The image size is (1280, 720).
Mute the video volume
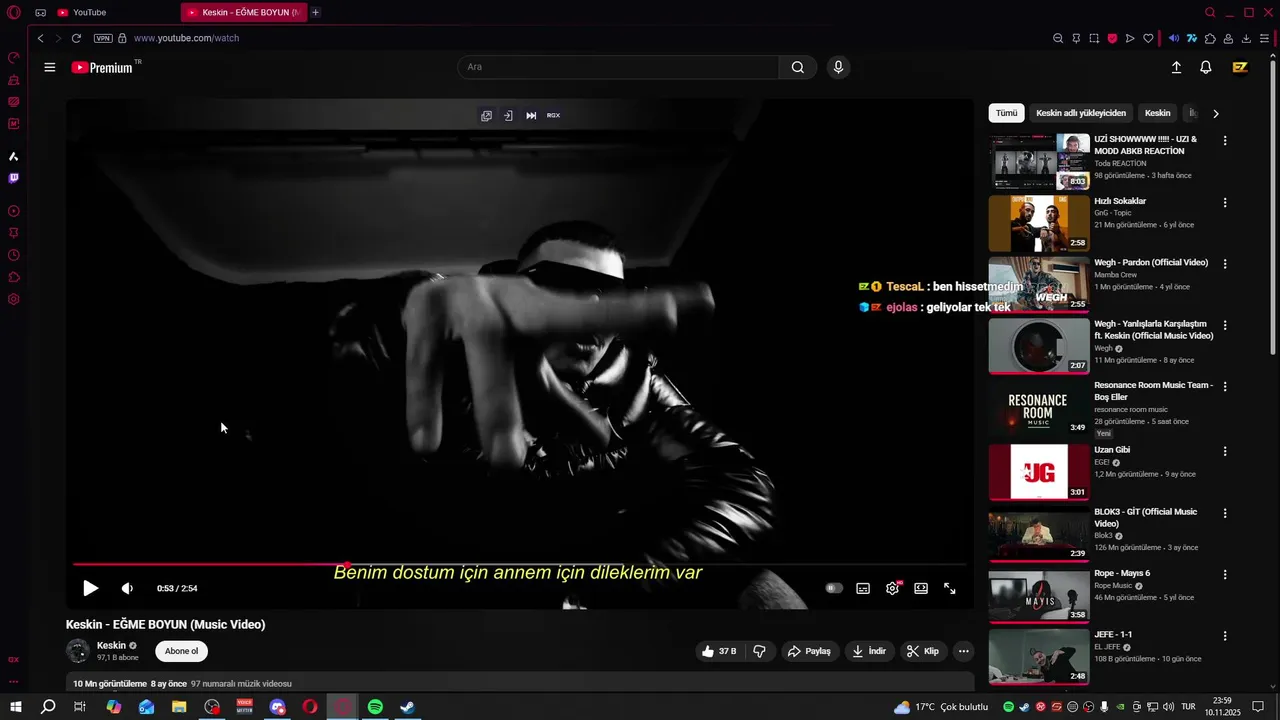pyautogui.click(x=127, y=588)
